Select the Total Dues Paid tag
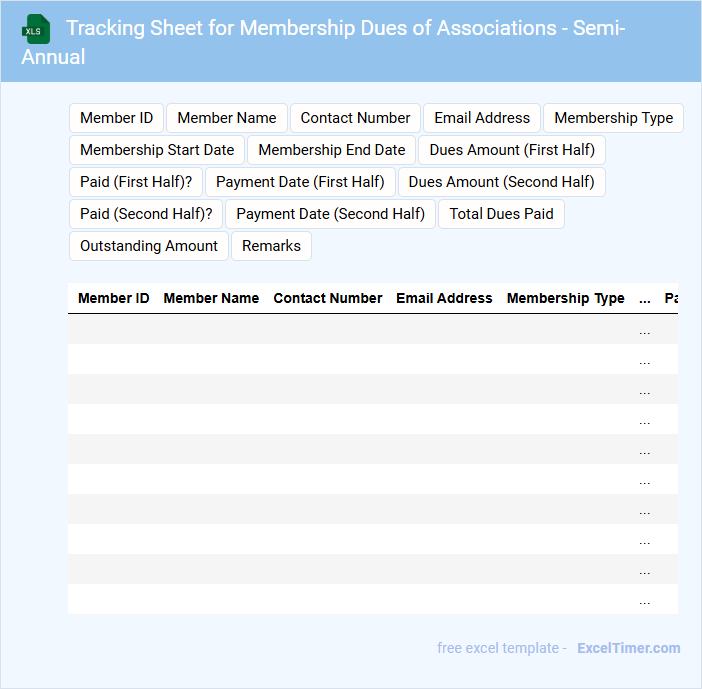The image size is (702, 689). click(501, 214)
